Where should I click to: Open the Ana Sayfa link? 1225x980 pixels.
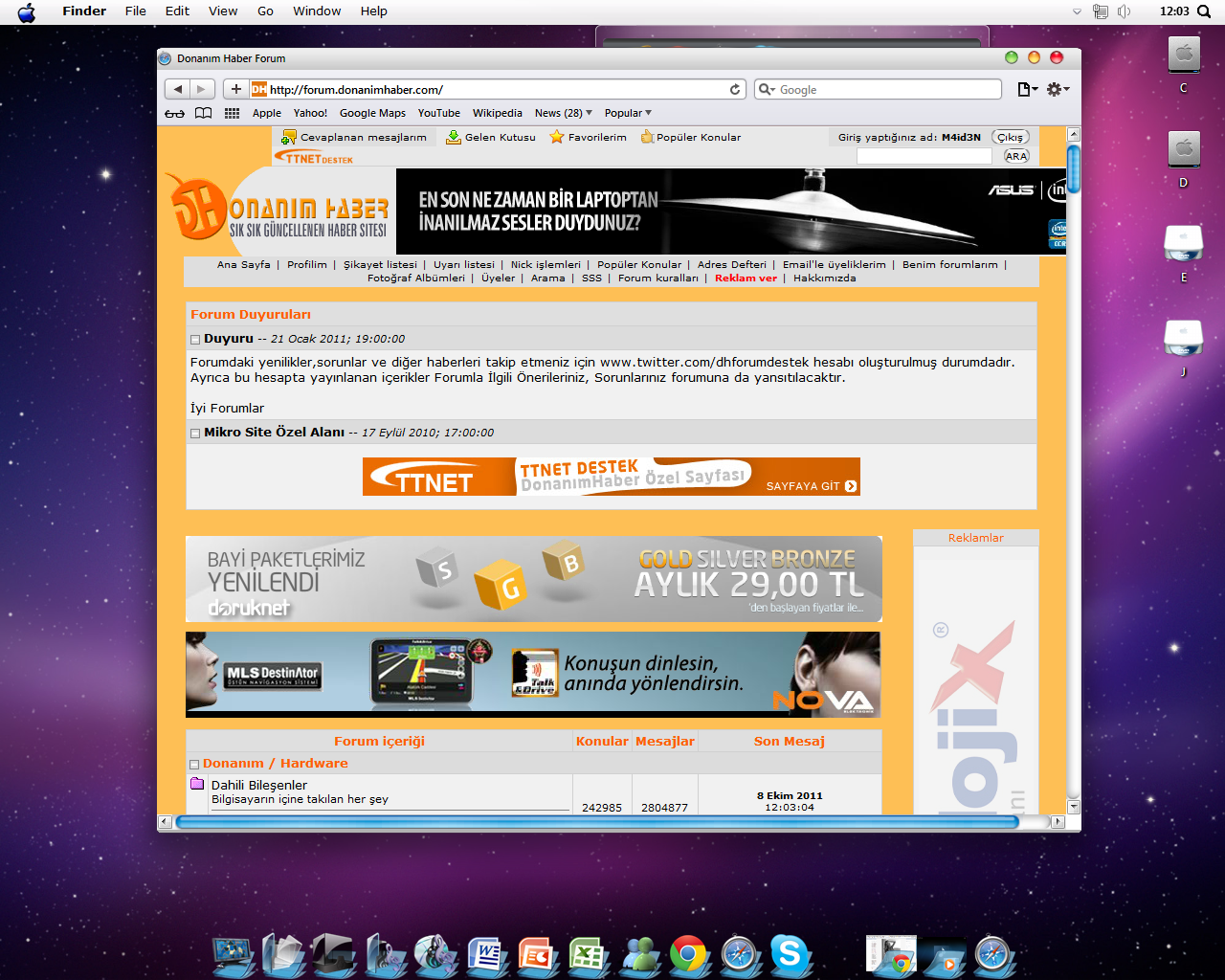click(244, 265)
